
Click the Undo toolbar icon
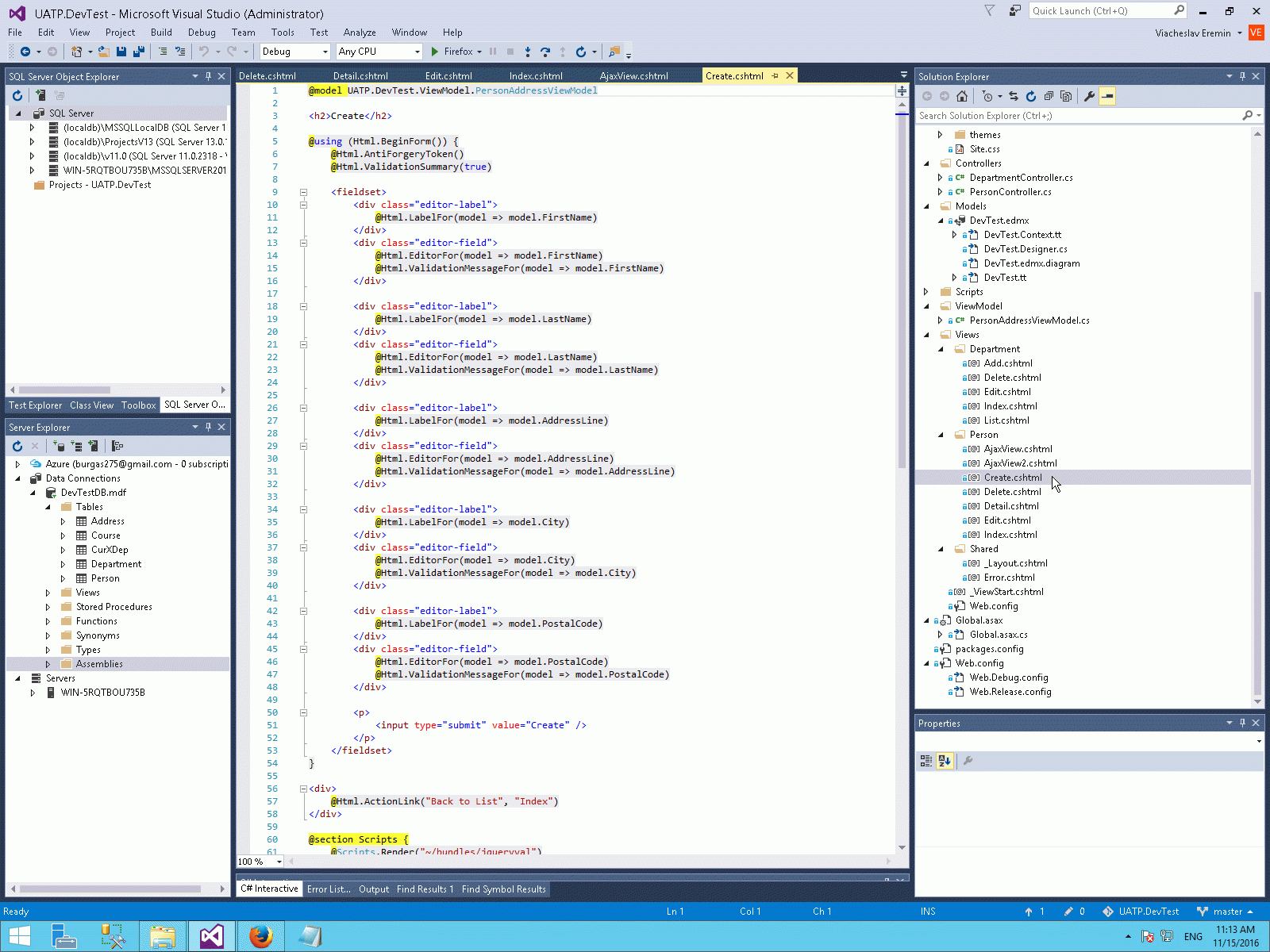[x=204, y=52]
